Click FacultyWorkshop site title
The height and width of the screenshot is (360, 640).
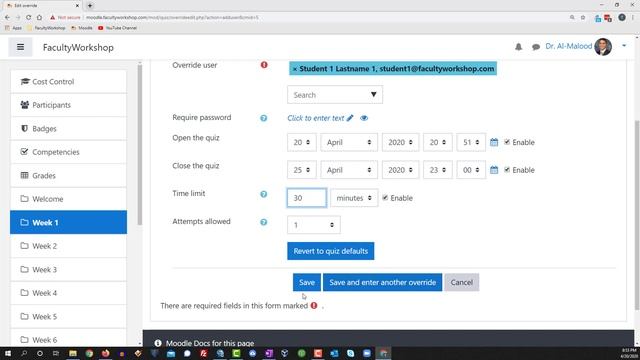pyautogui.click(x=78, y=47)
